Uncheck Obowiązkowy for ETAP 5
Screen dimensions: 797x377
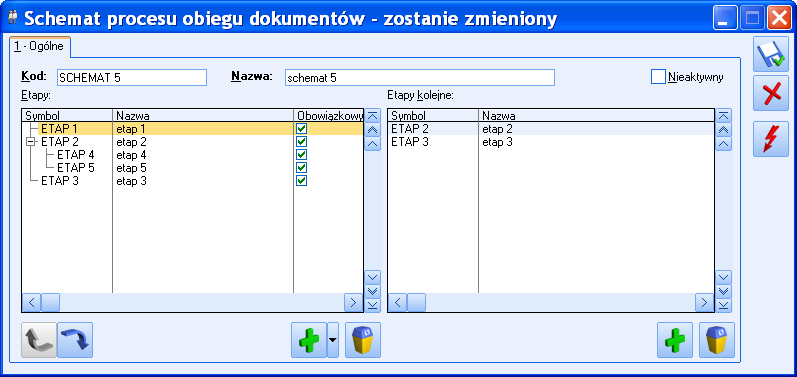[301, 168]
